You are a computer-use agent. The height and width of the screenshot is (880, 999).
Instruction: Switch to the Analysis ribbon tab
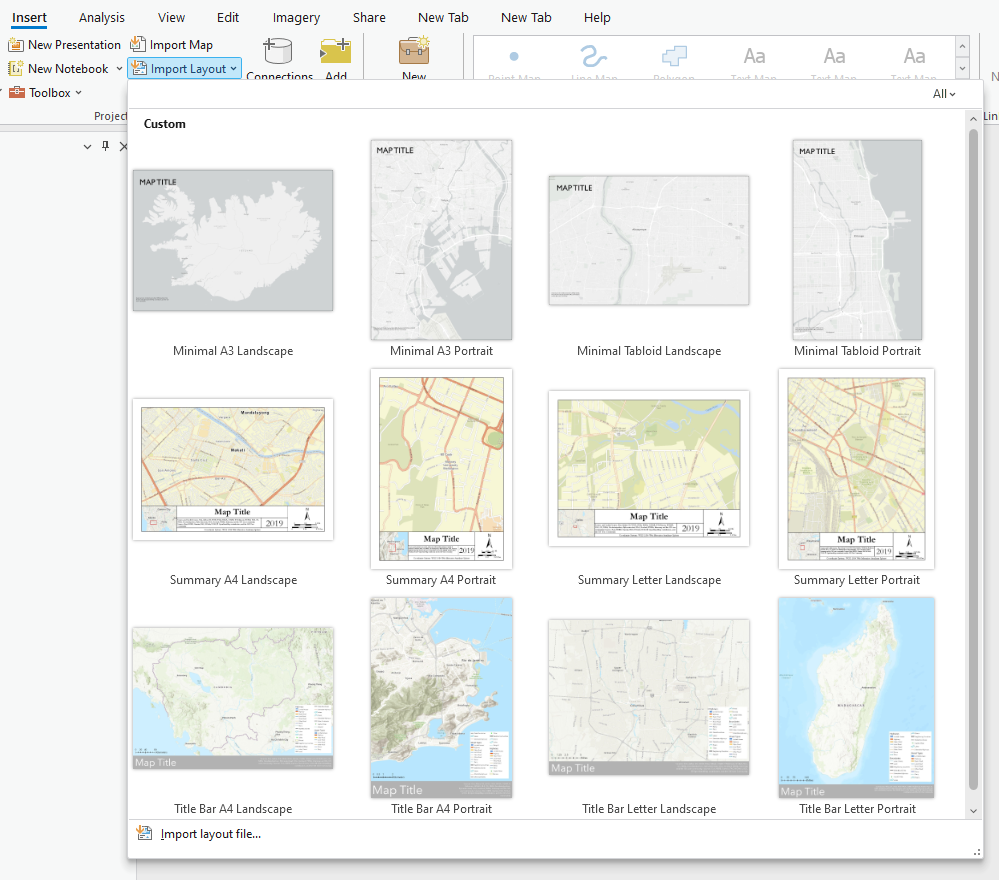point(101,17)
